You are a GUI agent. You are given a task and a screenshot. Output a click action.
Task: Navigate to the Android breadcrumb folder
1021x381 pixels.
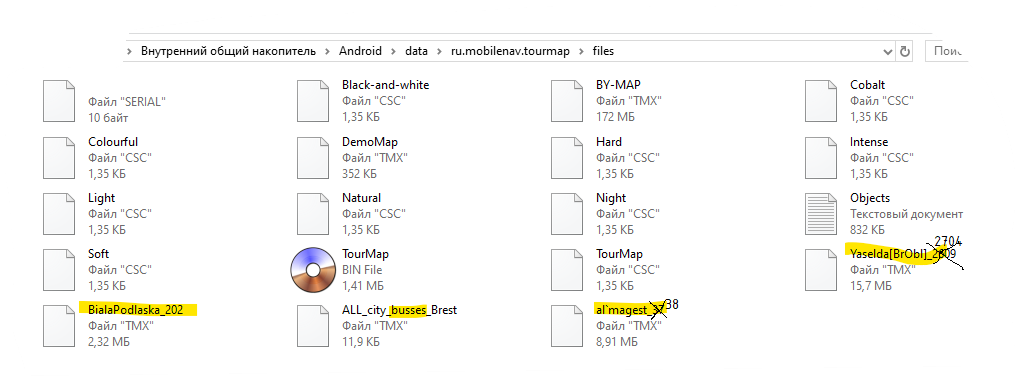[x=360, y=51]
